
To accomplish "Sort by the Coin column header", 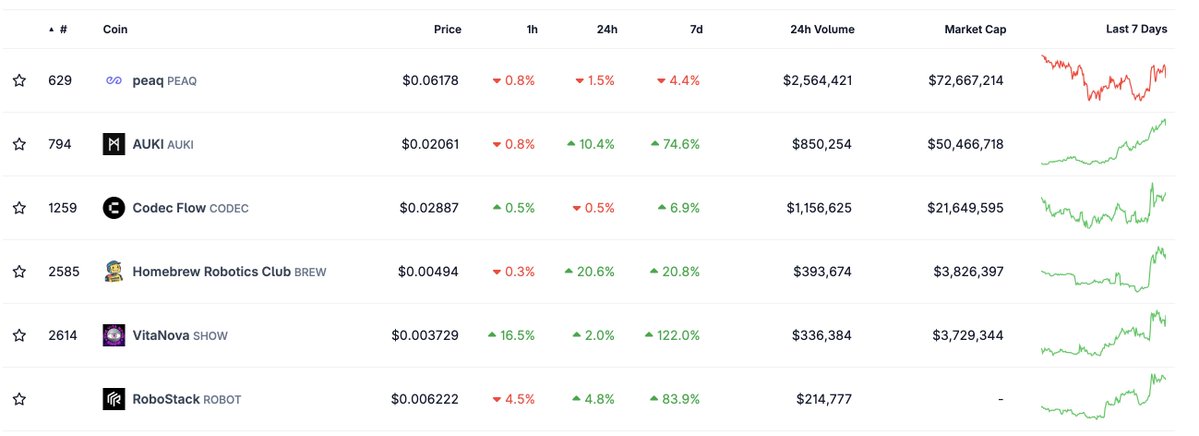I will point(115,30).
